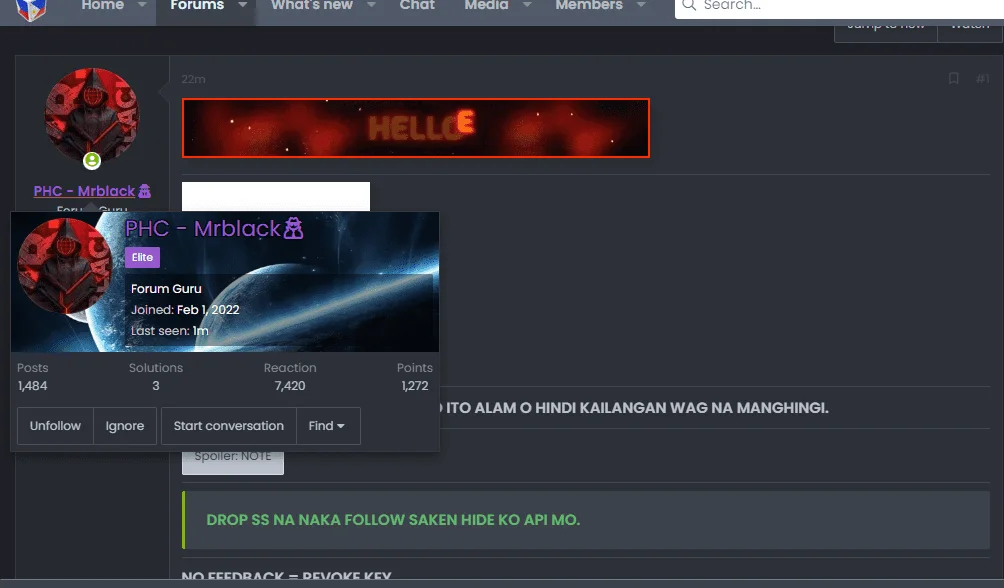Click 'DROP SS NA NAKA FOLLOW' quote text
The height and width of the screenshot is (588, 1004).
393,520
